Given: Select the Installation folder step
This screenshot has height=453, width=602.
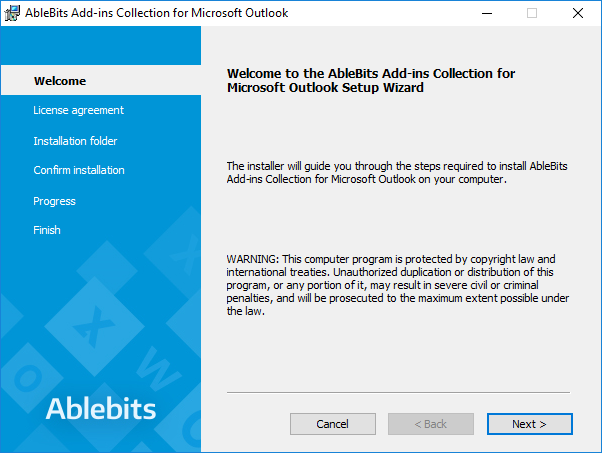Looking at the screenshot, I should pos(75,141).
